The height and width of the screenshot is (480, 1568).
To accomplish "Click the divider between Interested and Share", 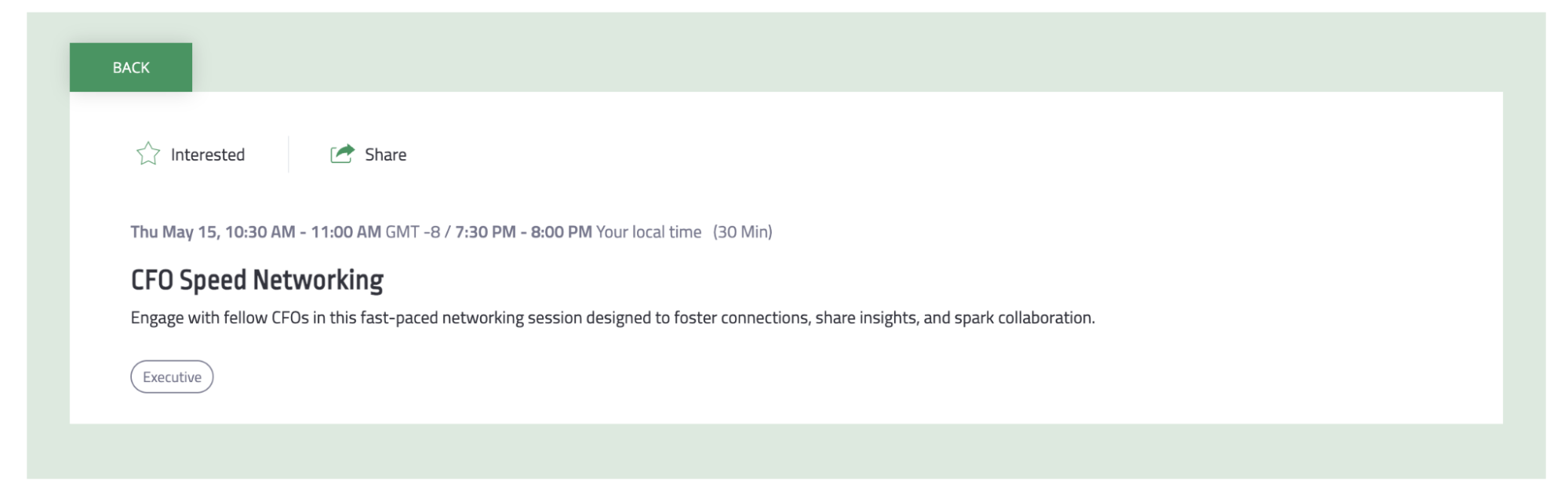I will (x=289, y=154).
